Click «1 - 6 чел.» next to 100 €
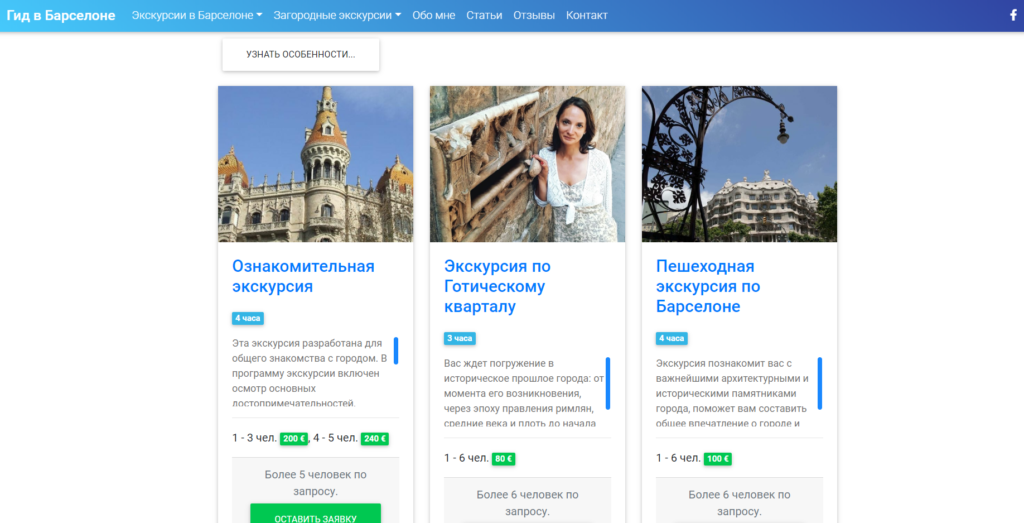The height and width of the screenshot is (523, 1024). 679,458
